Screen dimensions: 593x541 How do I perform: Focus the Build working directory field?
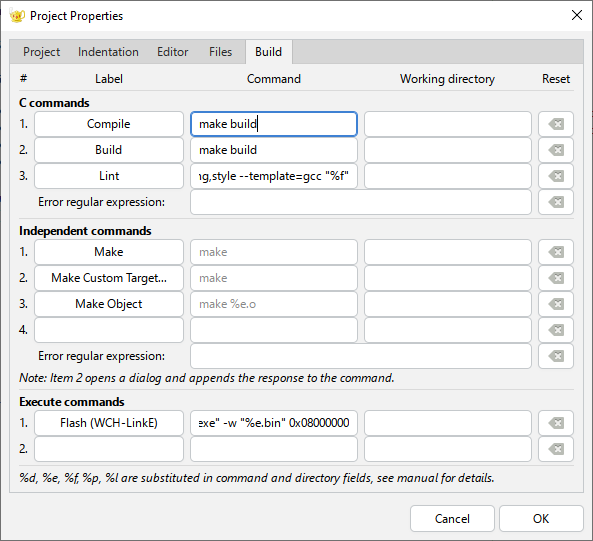[448, 150]
